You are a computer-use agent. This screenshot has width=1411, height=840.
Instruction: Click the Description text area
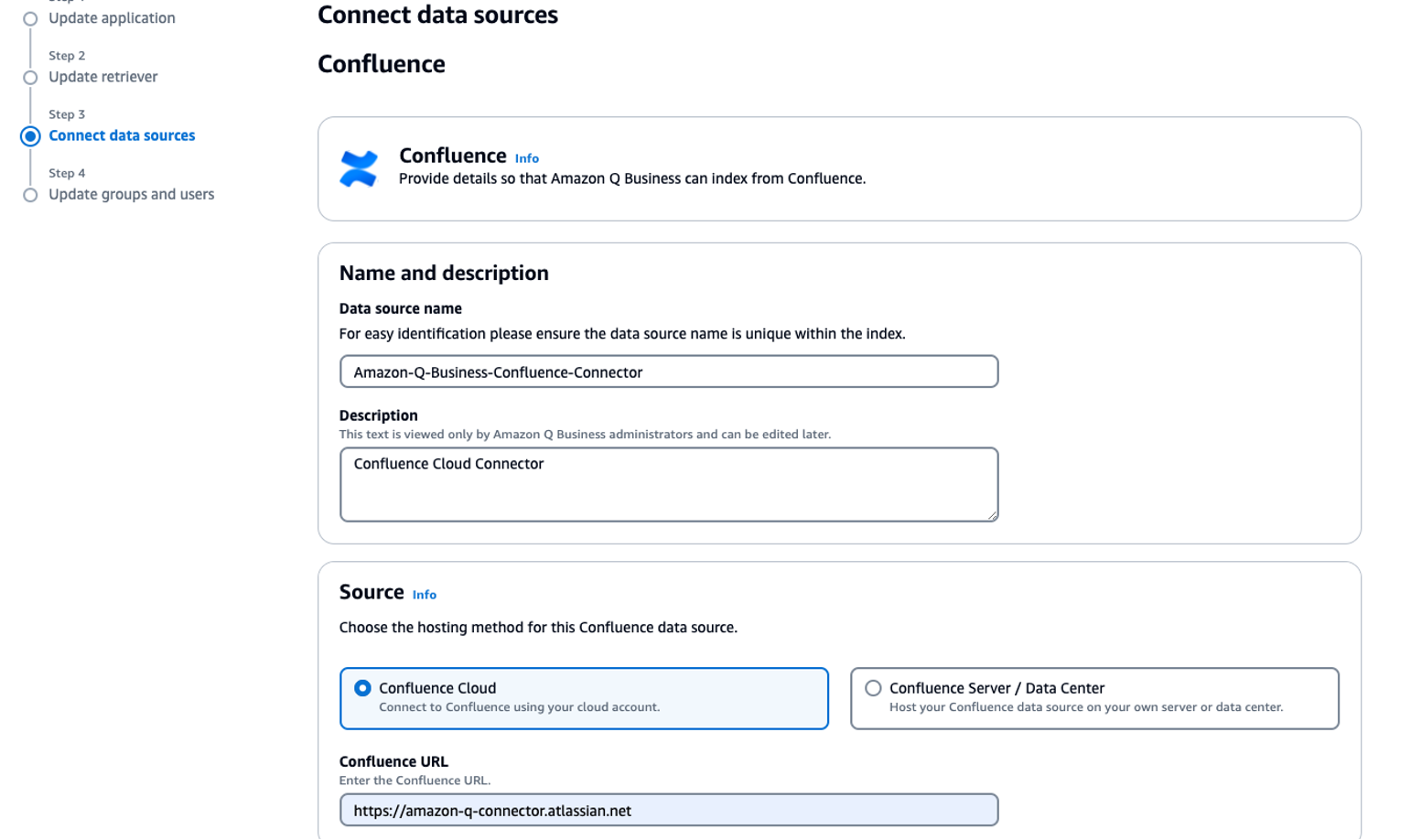(x=669, y=484)
